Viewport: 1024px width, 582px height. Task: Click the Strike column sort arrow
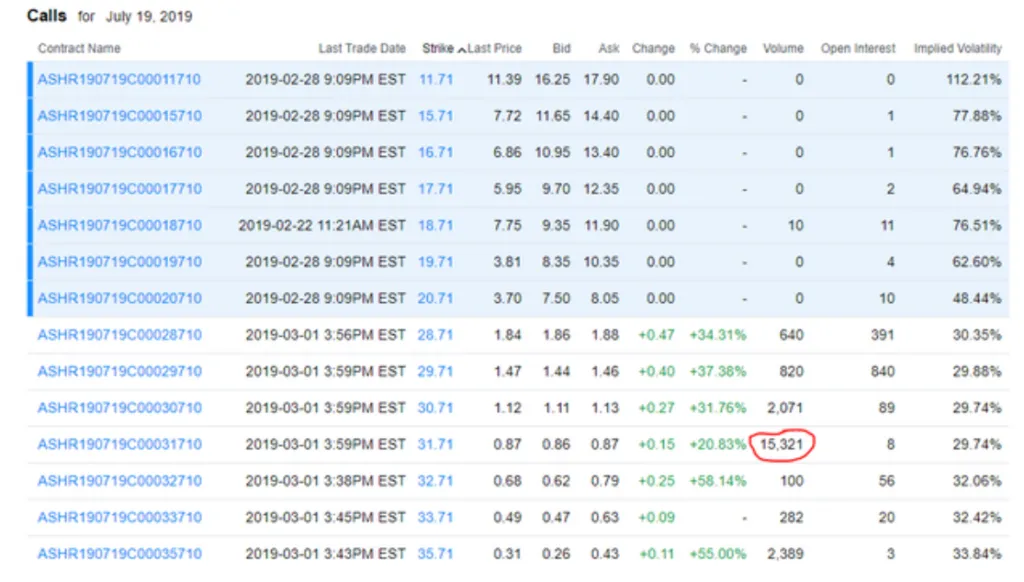click(x=461, y=49)
